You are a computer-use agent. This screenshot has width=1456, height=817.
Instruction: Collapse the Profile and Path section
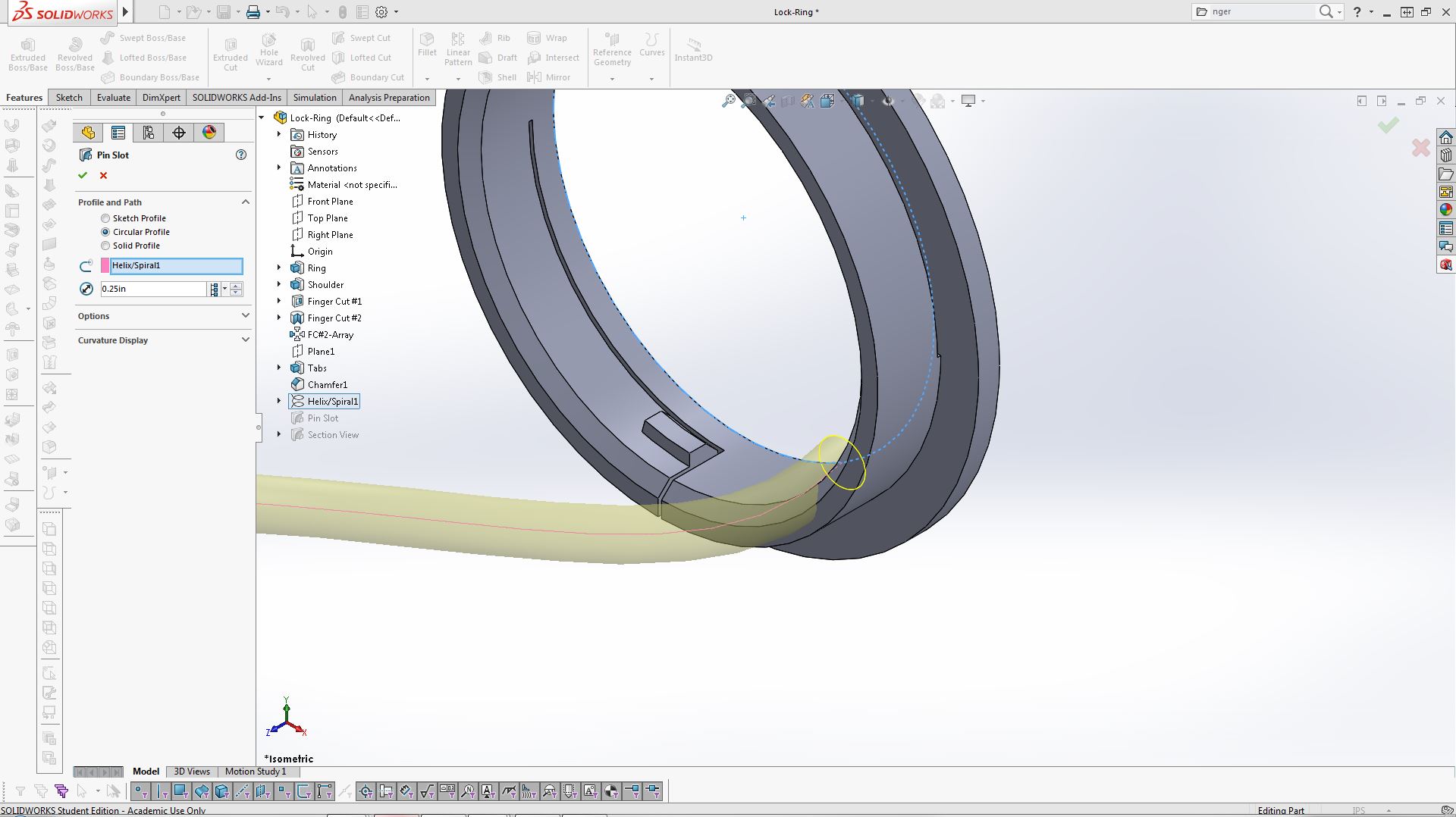click(246, 202)
